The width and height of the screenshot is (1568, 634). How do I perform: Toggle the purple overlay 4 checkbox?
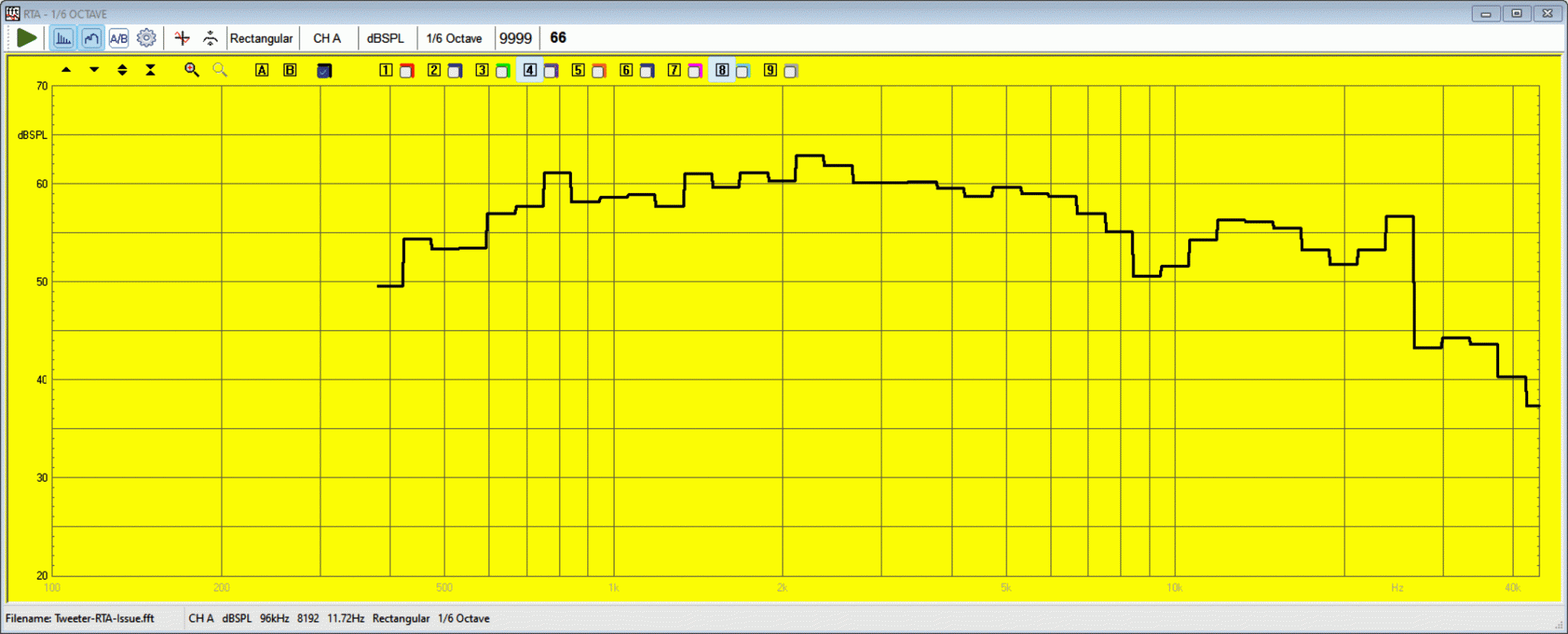point(551,71)
